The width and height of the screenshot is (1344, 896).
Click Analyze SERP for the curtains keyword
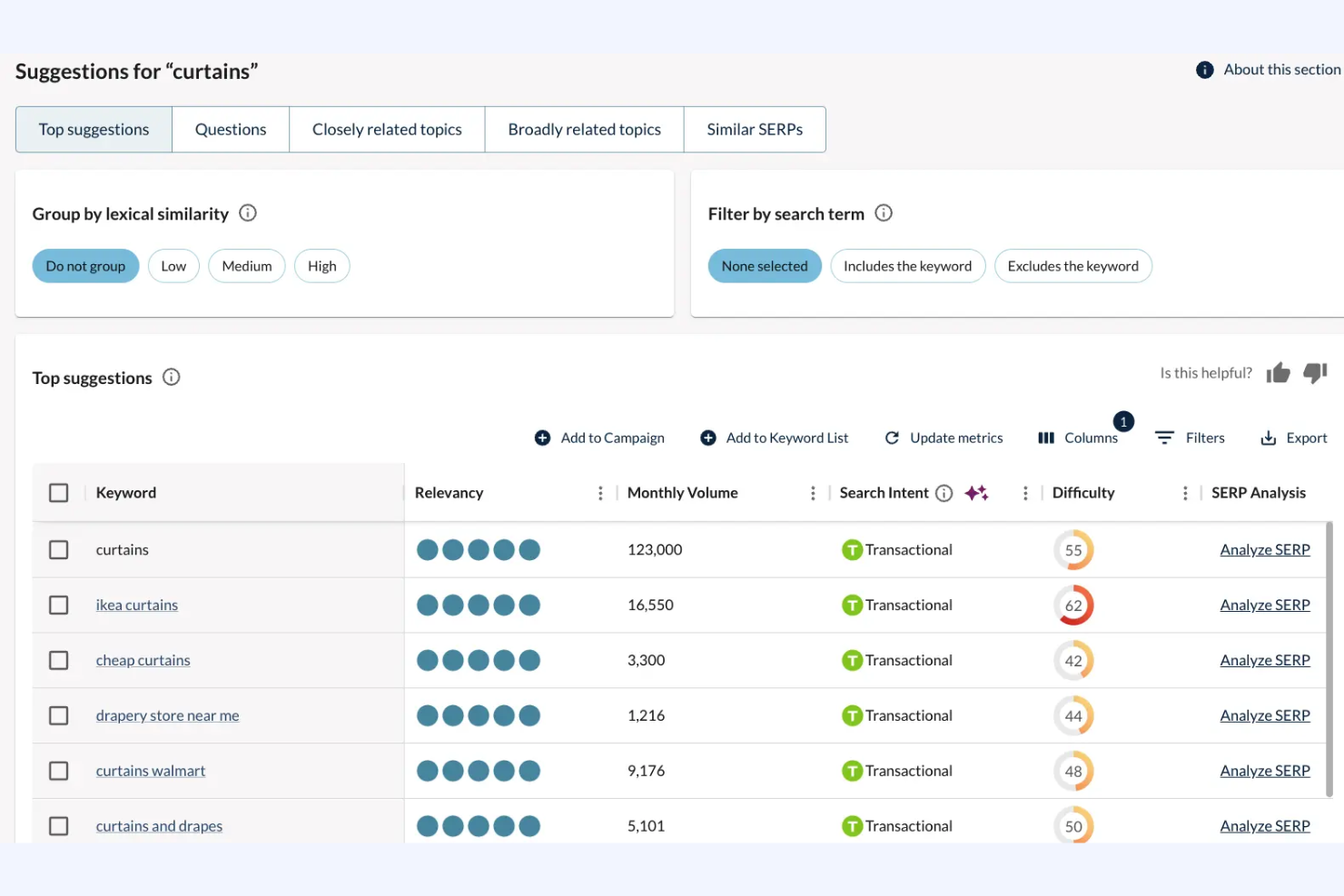click(1265, 549)
